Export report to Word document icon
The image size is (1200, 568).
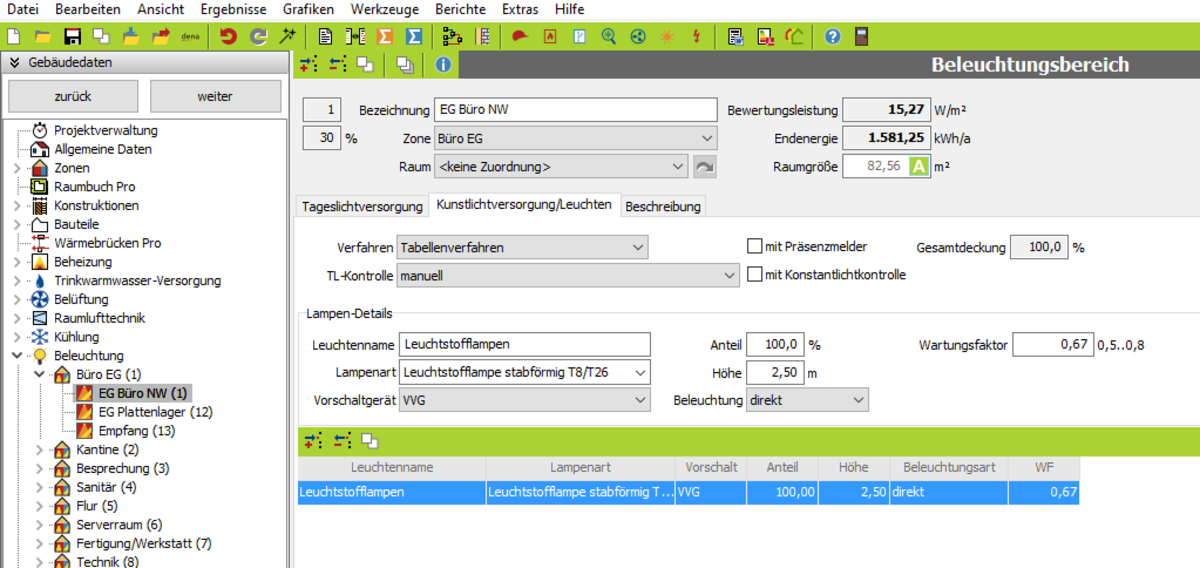tap(736, 37)
